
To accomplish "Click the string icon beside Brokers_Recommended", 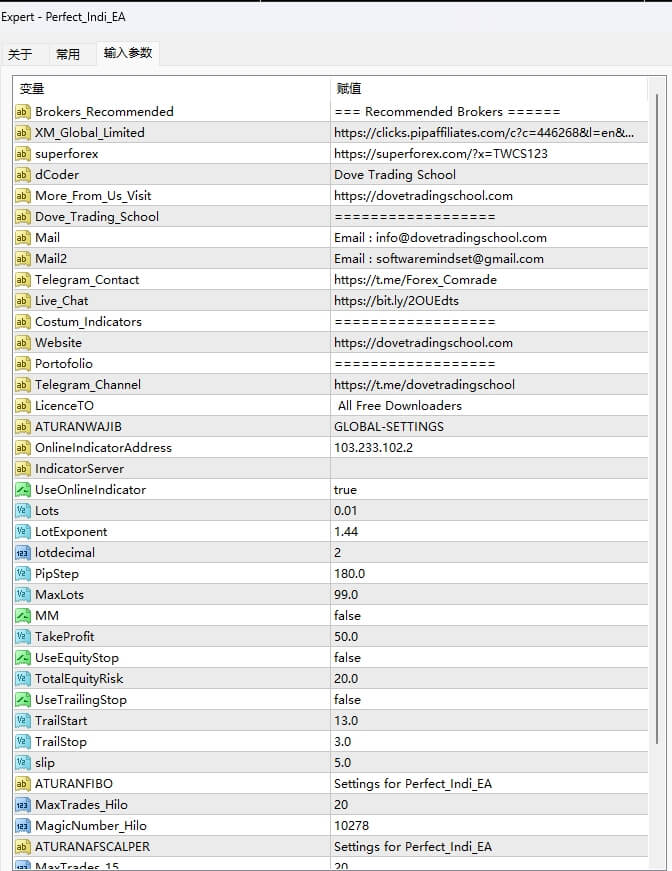I will (x=23, y=112).
